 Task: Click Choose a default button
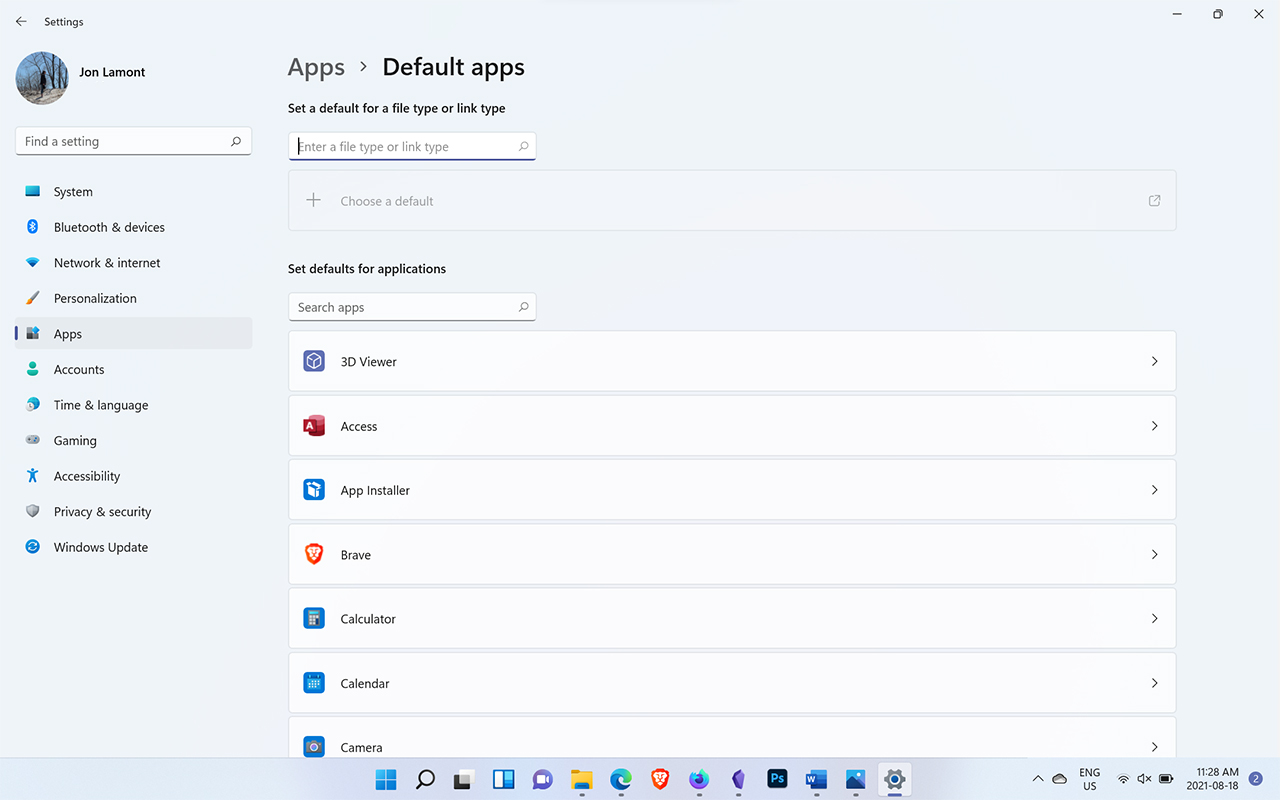coord(386,201)
